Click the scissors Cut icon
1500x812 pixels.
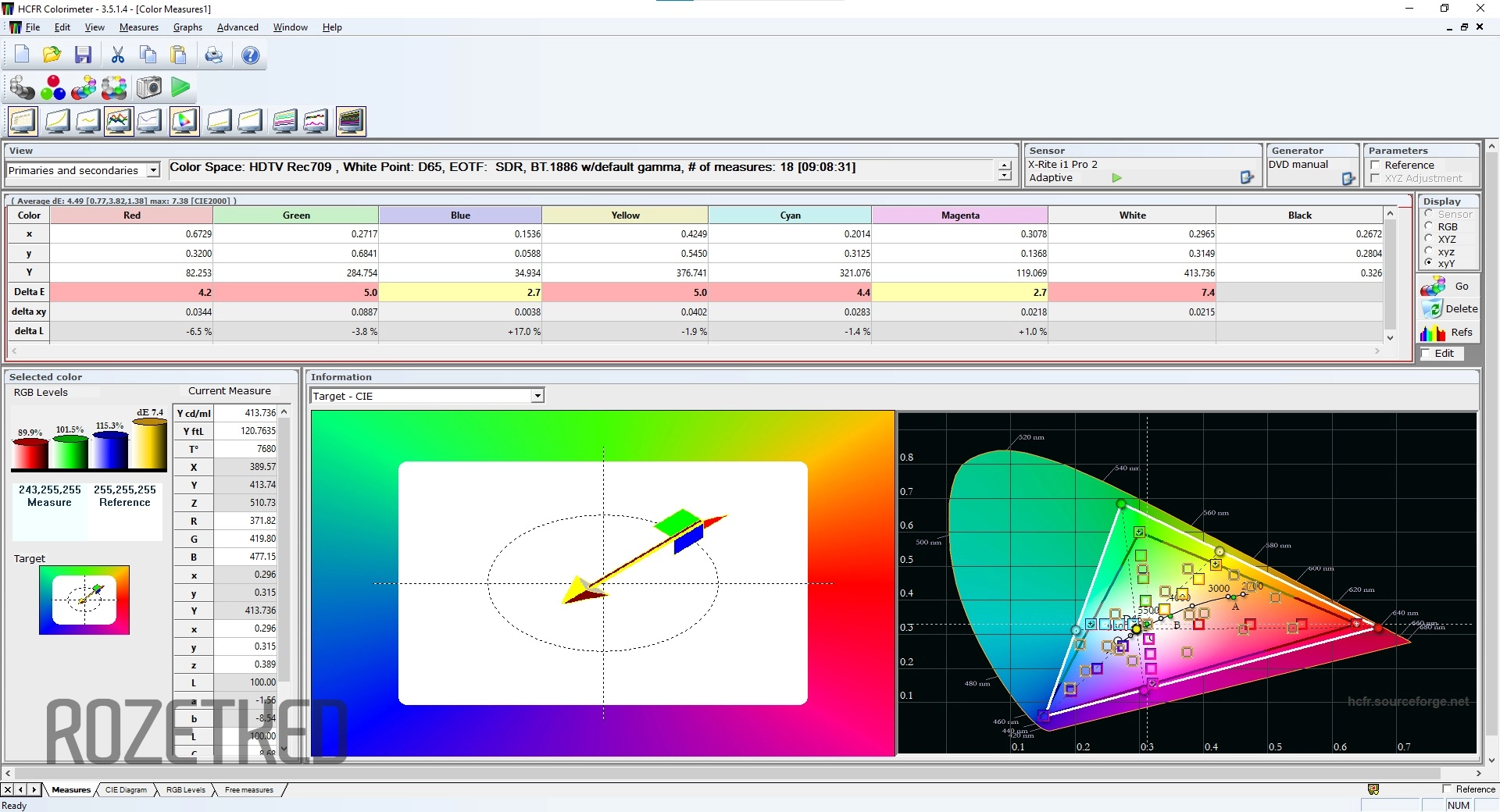click(x=117, y=55)
